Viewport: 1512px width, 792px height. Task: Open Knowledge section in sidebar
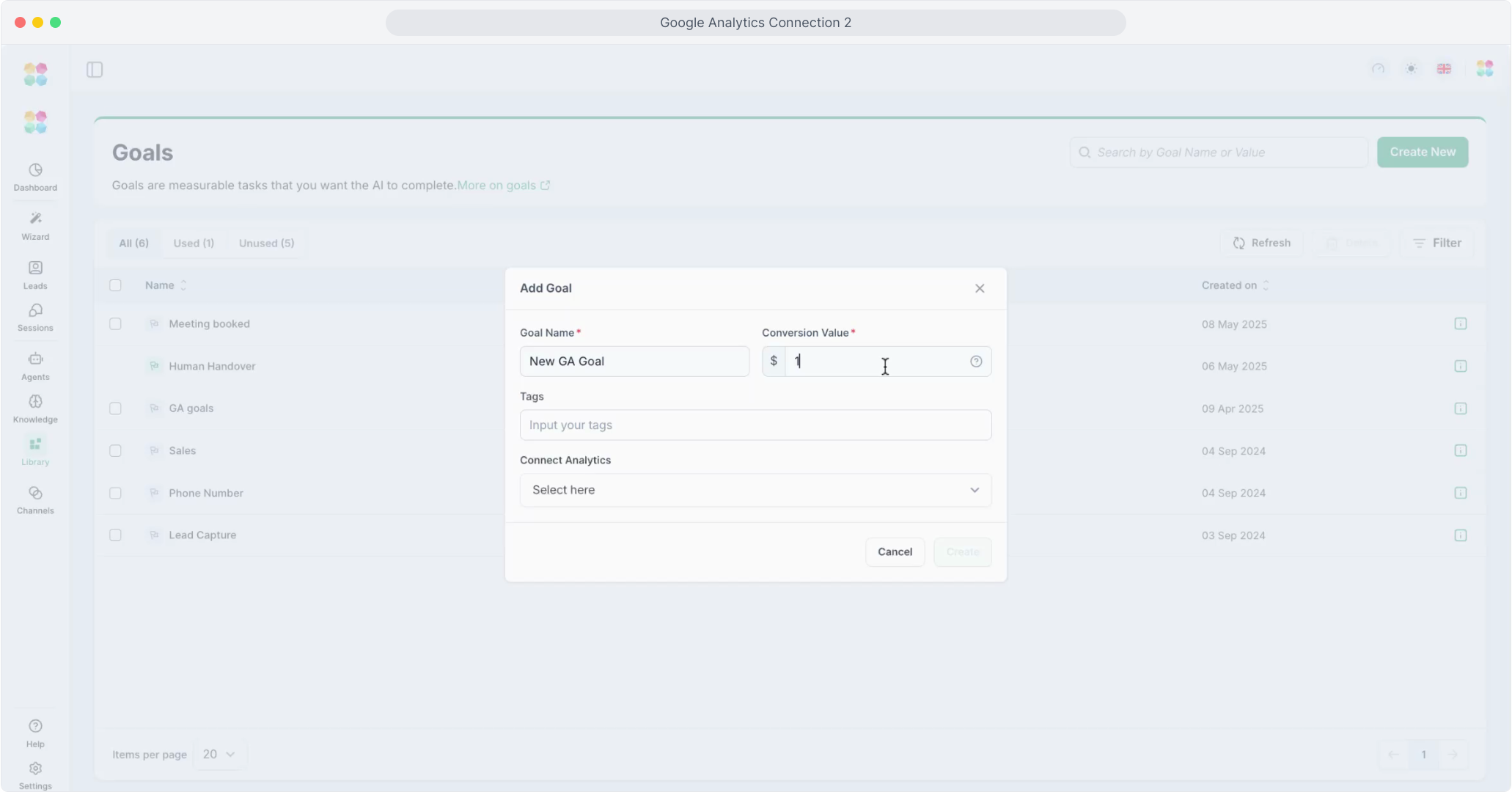tap(35, 408)
